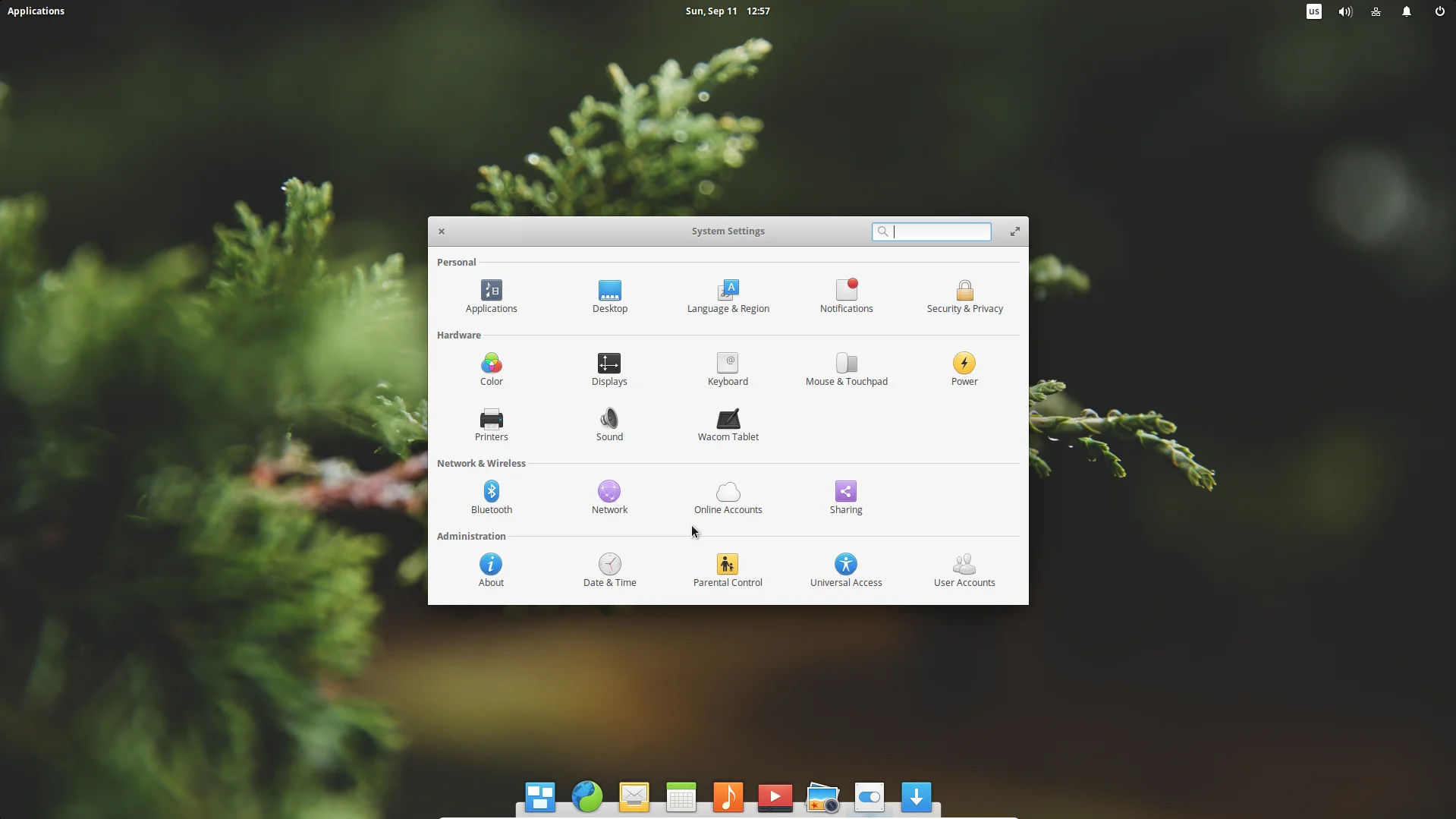The width and height of the screenshot is (1456, 819).
Task: Open Mouse & Touchpad settings
Action: [x=846, y=370]
